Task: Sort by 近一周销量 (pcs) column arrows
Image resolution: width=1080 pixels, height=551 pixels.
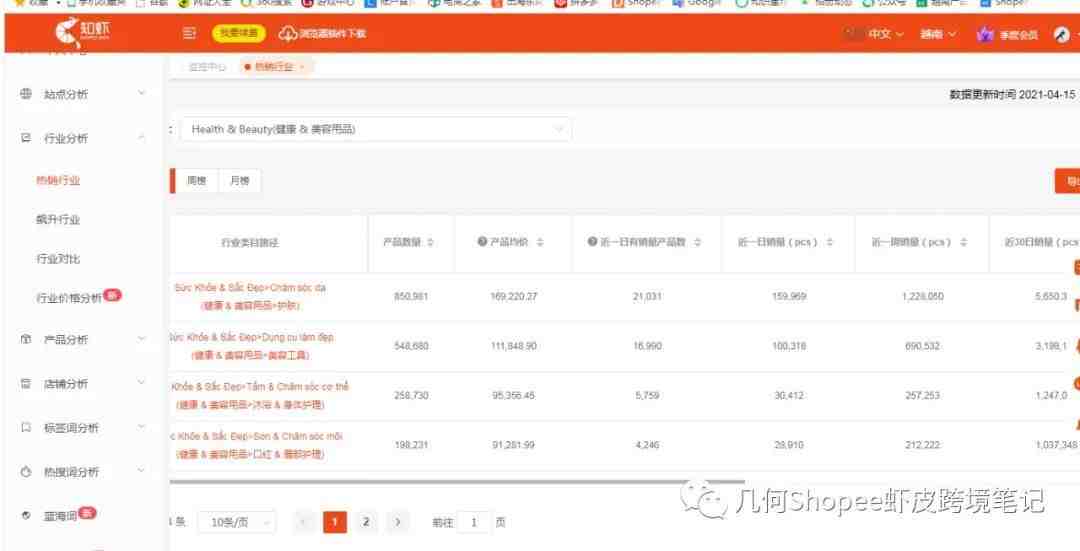Action: tap(963, 242)
